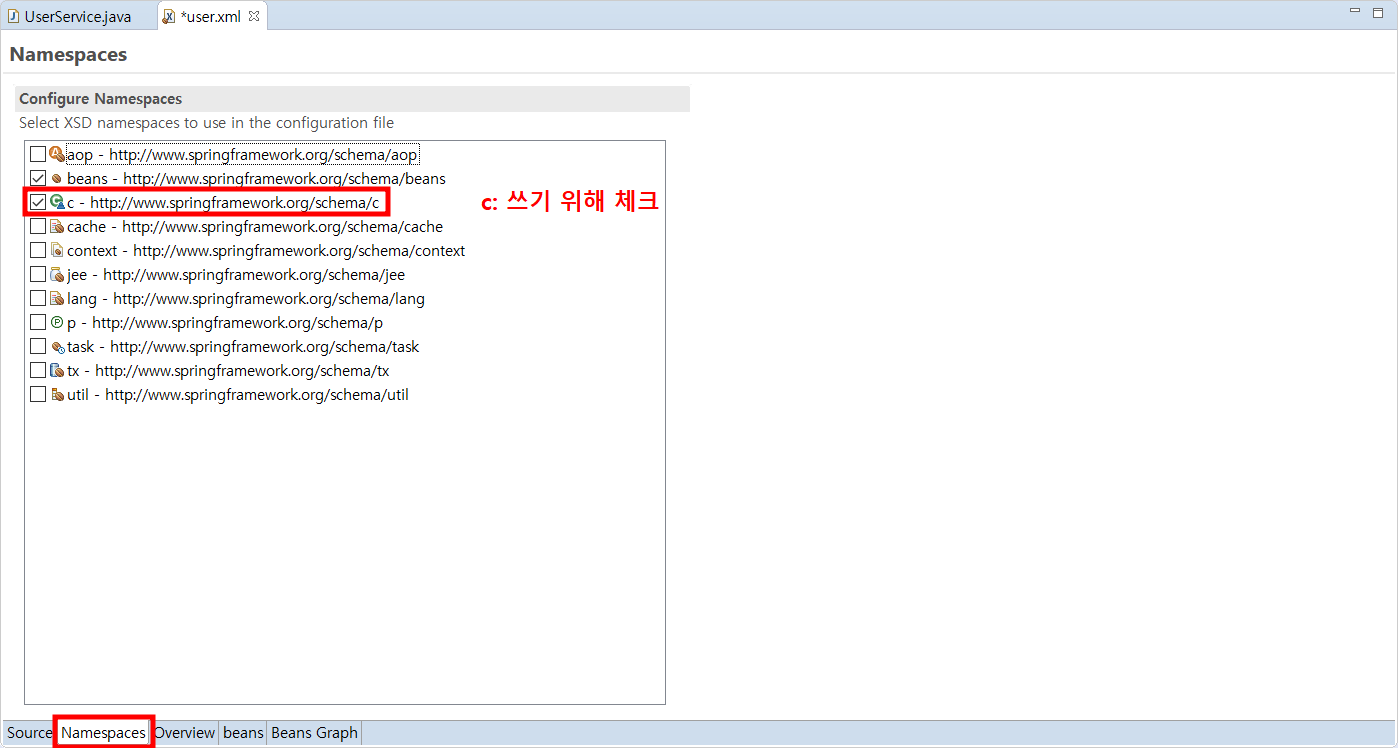
Task: Click the context namespace icon
Action: (57, 251)
